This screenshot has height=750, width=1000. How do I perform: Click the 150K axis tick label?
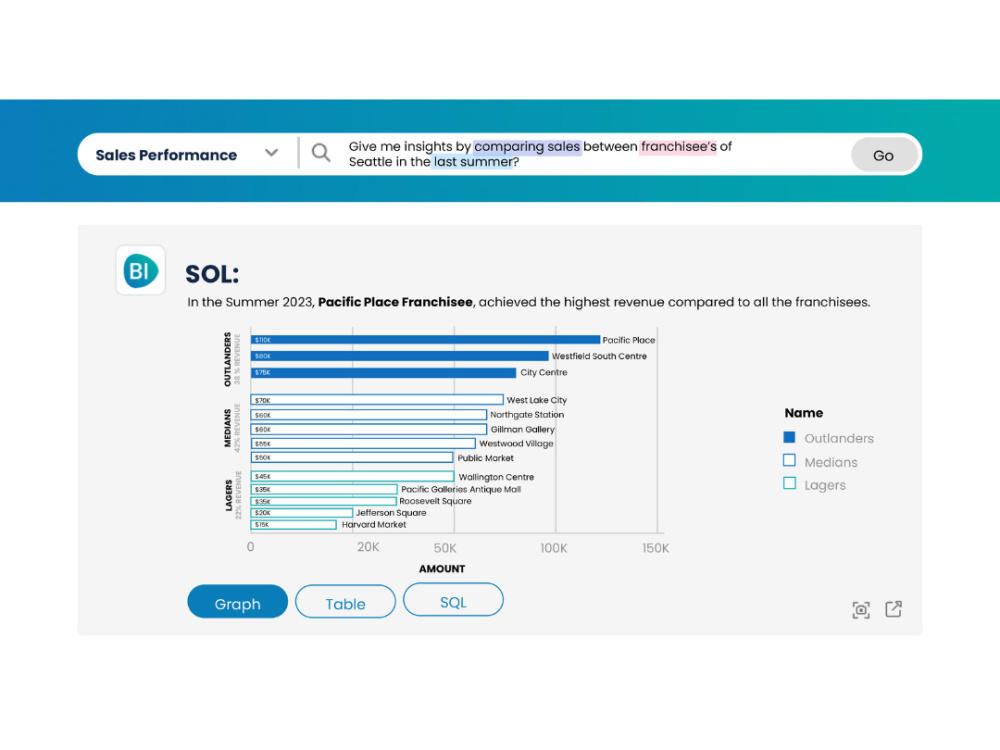656,548
